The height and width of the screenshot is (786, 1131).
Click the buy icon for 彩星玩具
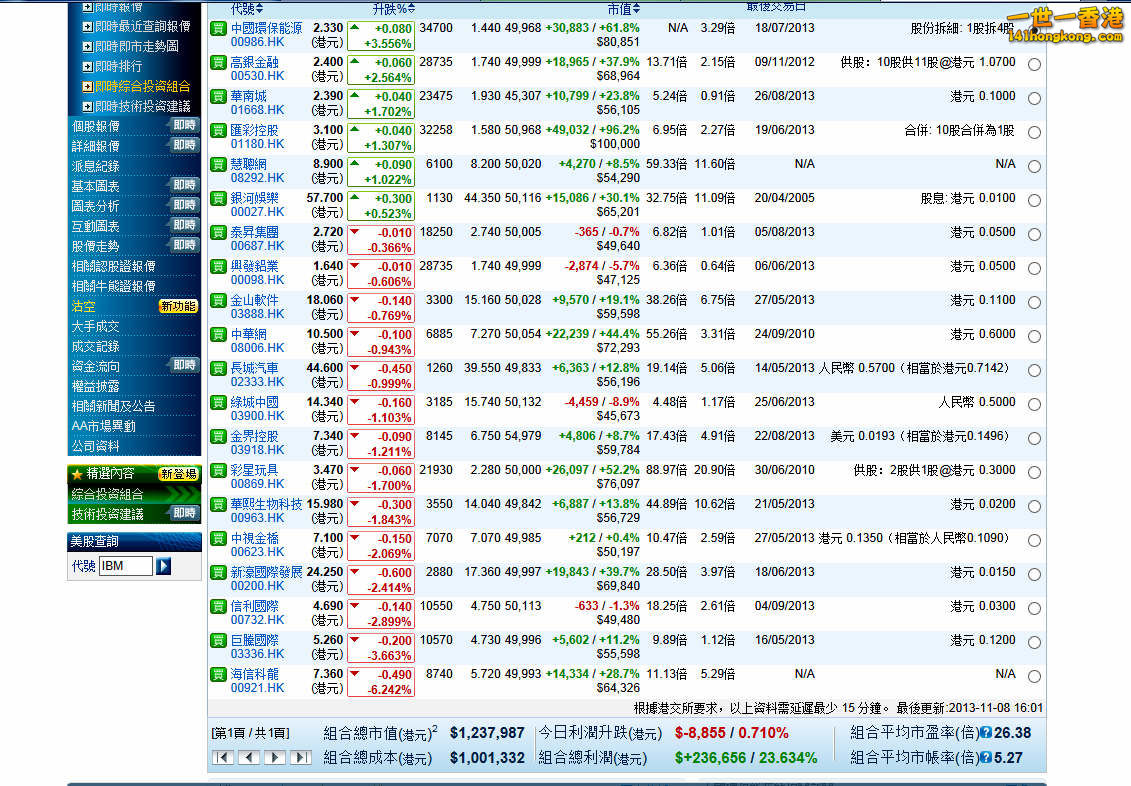pos(219,471)
